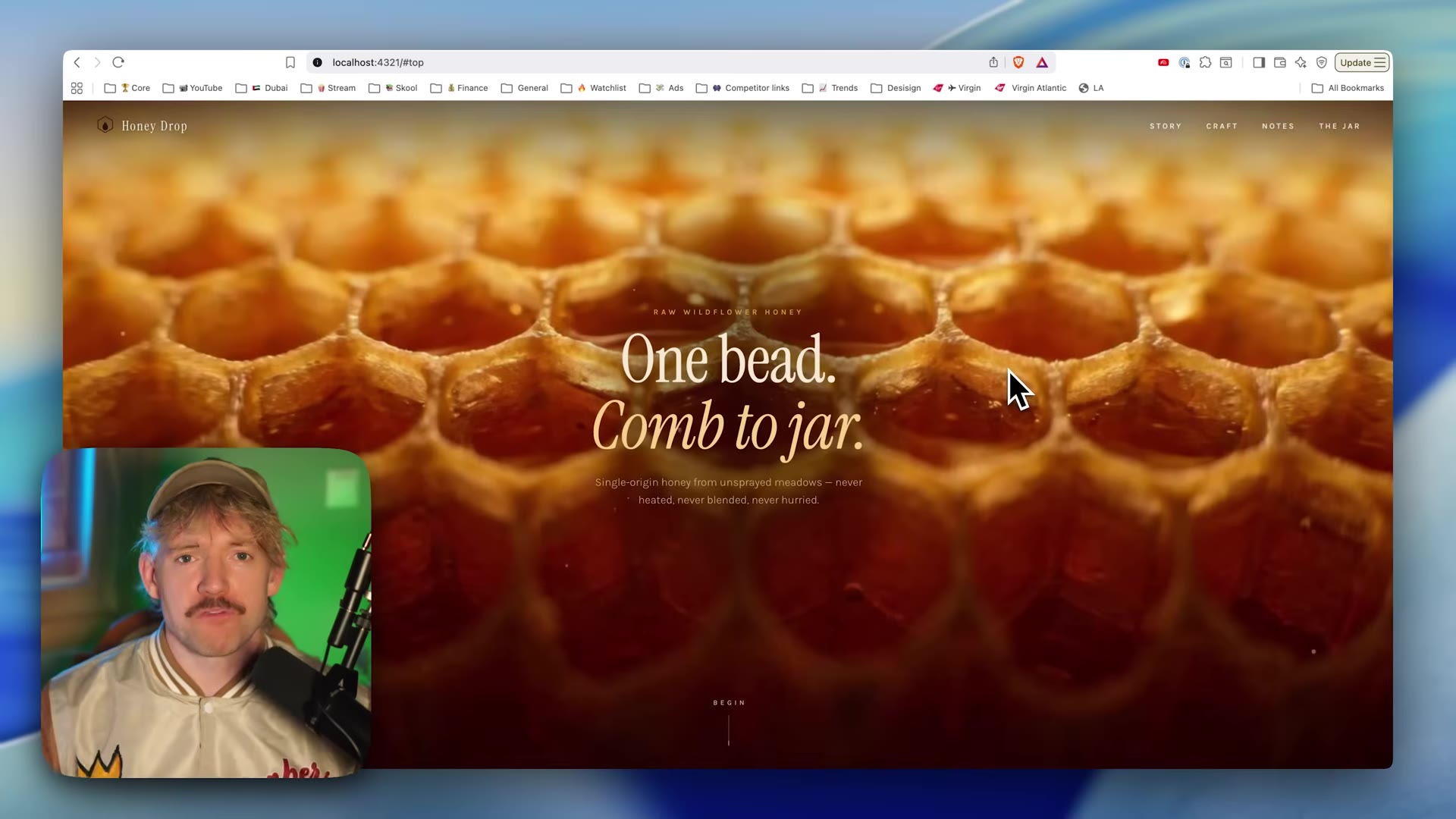Click the browser forward arrow

click(97, 62)
